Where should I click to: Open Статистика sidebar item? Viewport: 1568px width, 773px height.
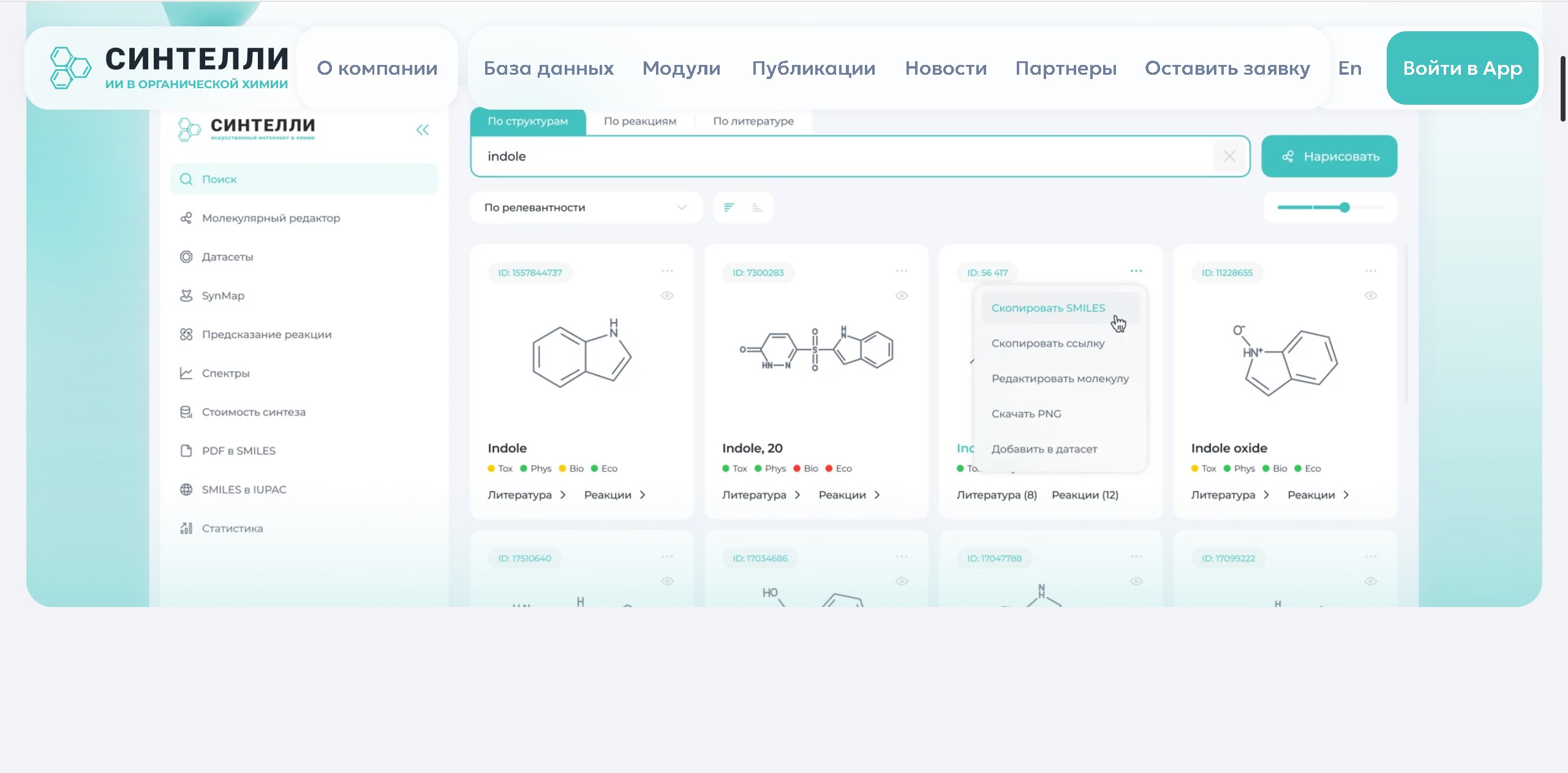tap(221, 528)
